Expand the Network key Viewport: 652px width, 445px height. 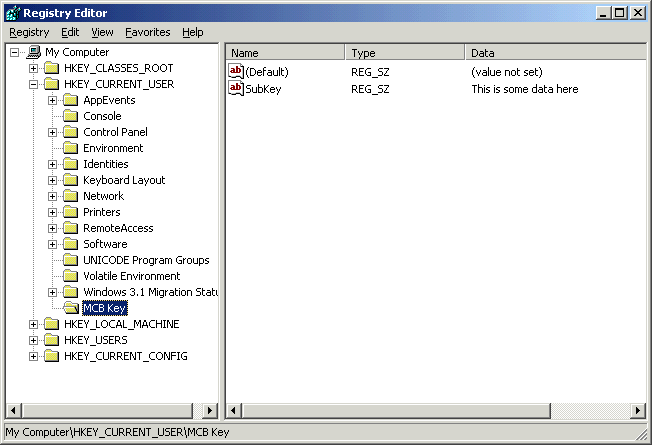pos(52,196)
